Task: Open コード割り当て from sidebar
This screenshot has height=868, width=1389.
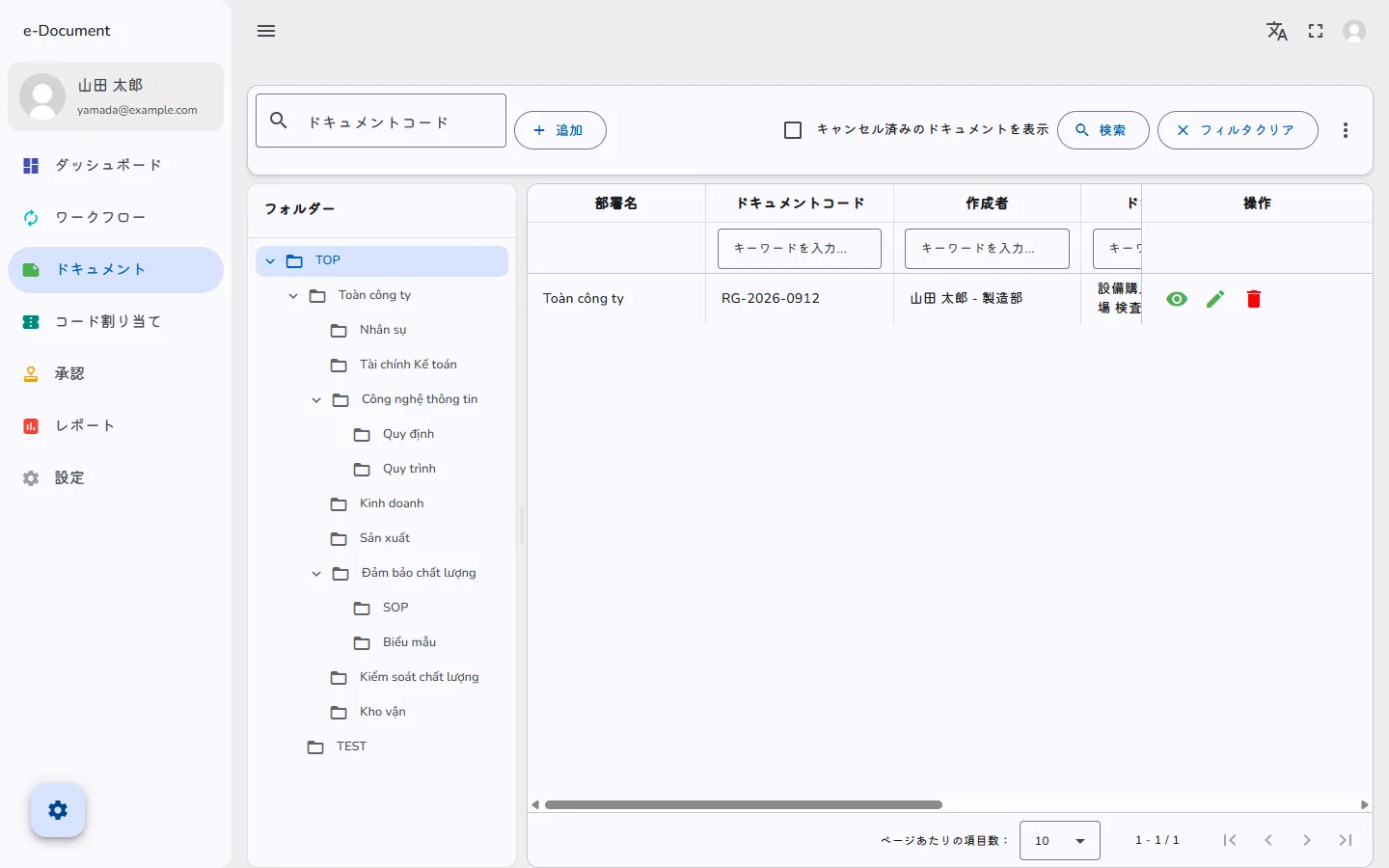Action: pos(116,322)
